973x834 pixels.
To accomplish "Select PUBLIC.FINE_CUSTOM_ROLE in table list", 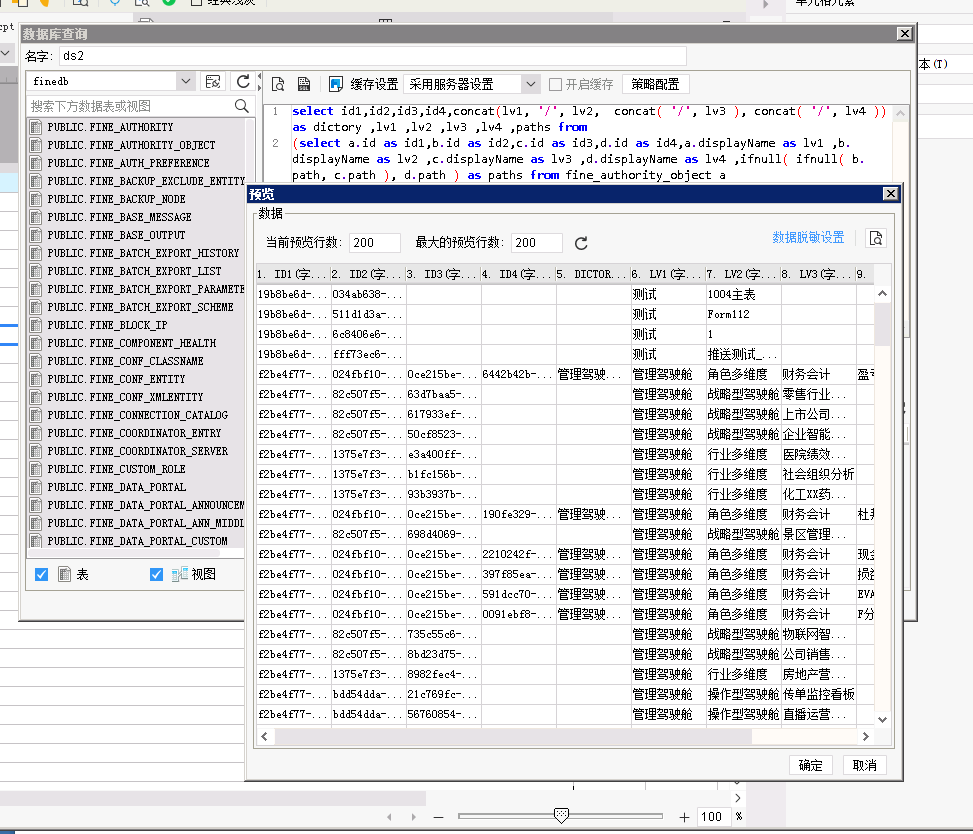I will [117, 469].
